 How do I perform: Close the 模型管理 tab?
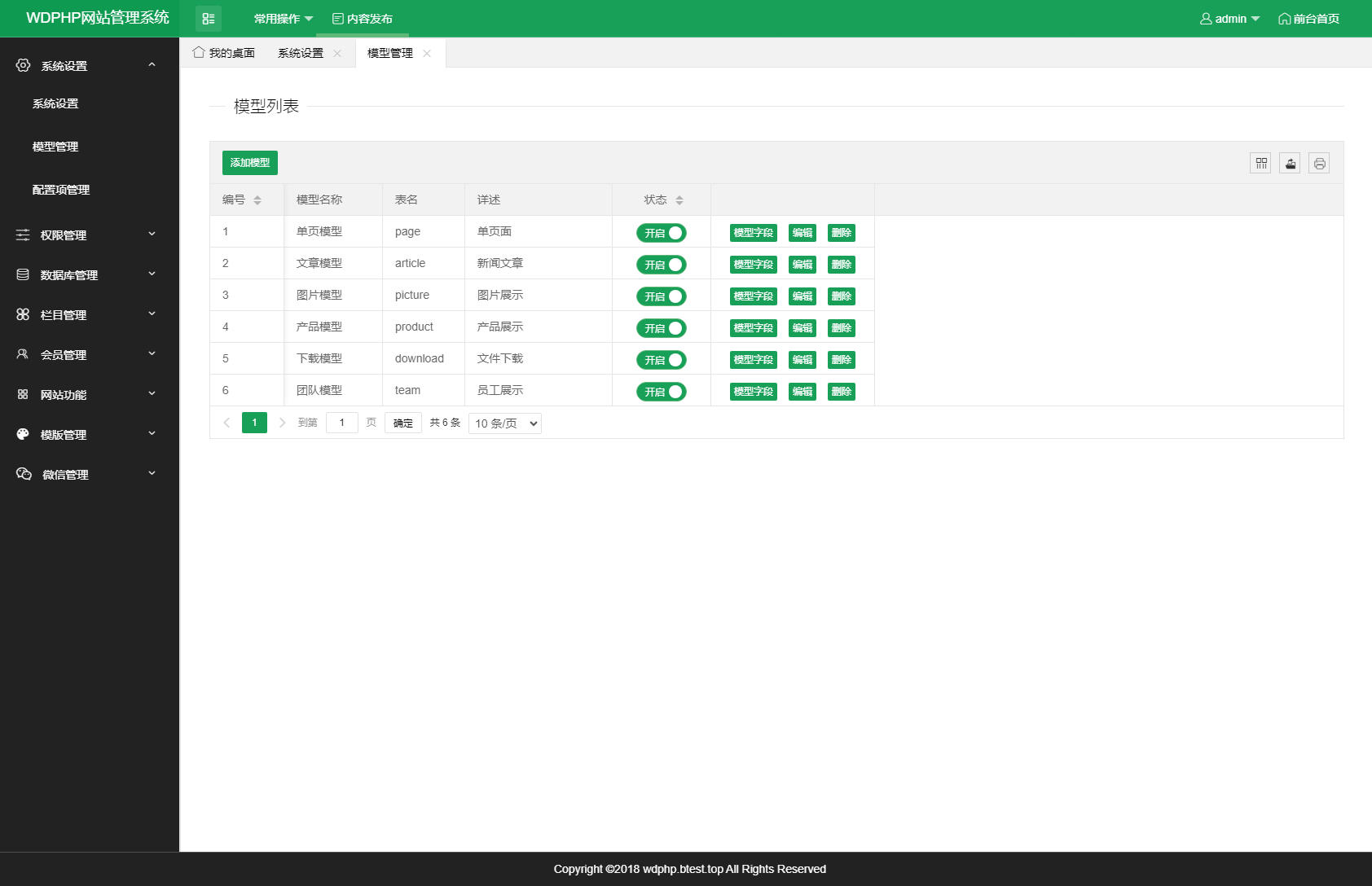coord(427,53)
